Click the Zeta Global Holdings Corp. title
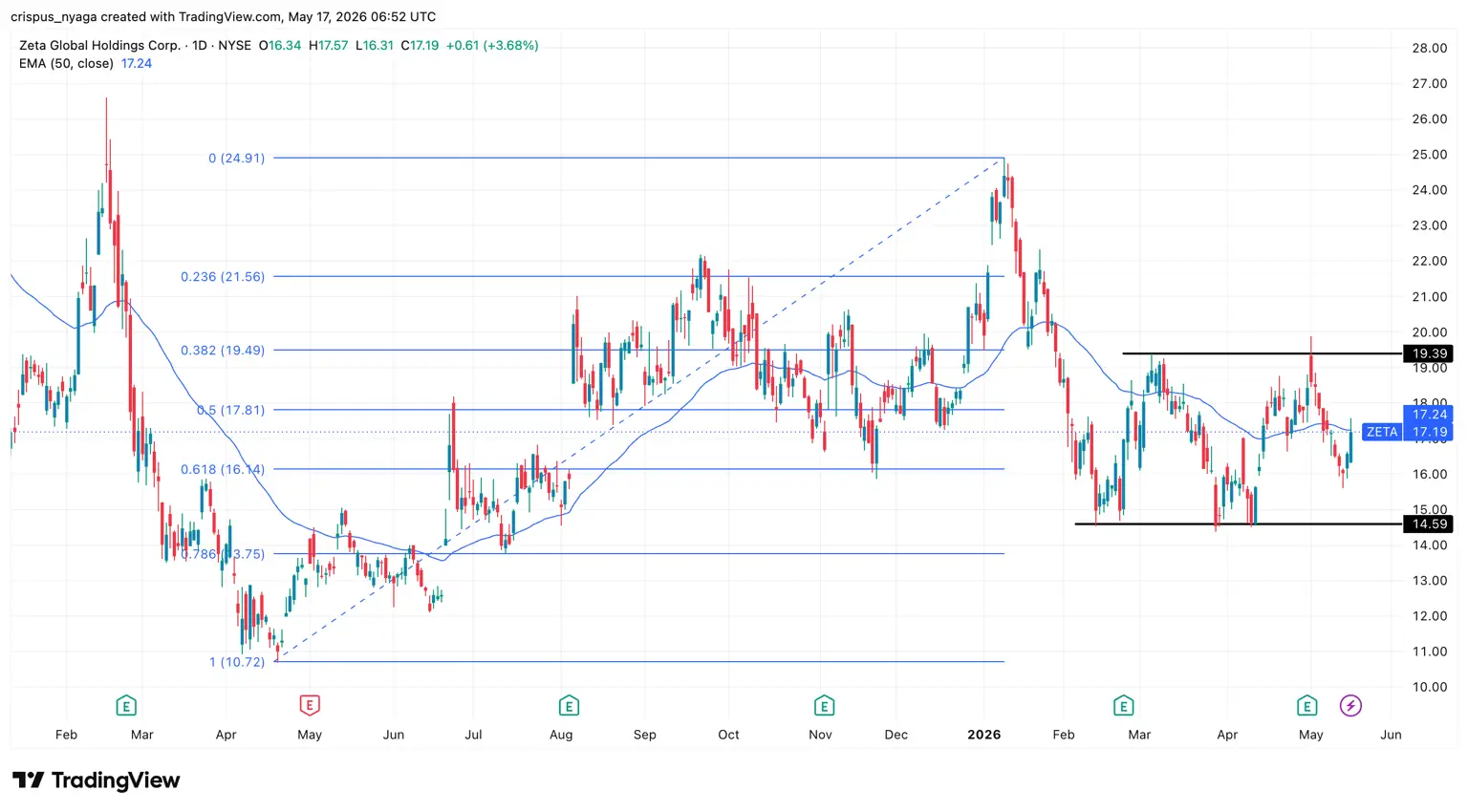This screenshot has height=812, width=1468. (x=99, y=45)
